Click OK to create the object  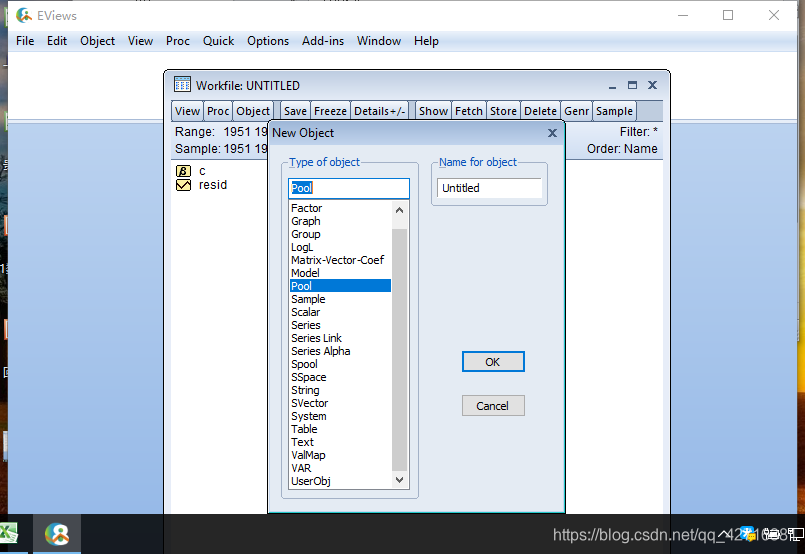493,362
